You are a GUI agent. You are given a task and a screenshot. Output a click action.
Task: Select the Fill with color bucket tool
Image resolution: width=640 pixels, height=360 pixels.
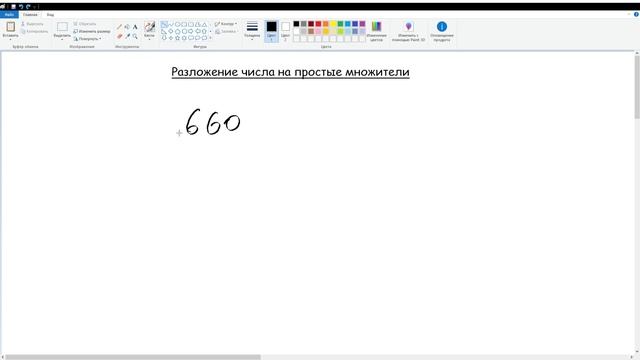pyautogui.click(x=127, y=27)
